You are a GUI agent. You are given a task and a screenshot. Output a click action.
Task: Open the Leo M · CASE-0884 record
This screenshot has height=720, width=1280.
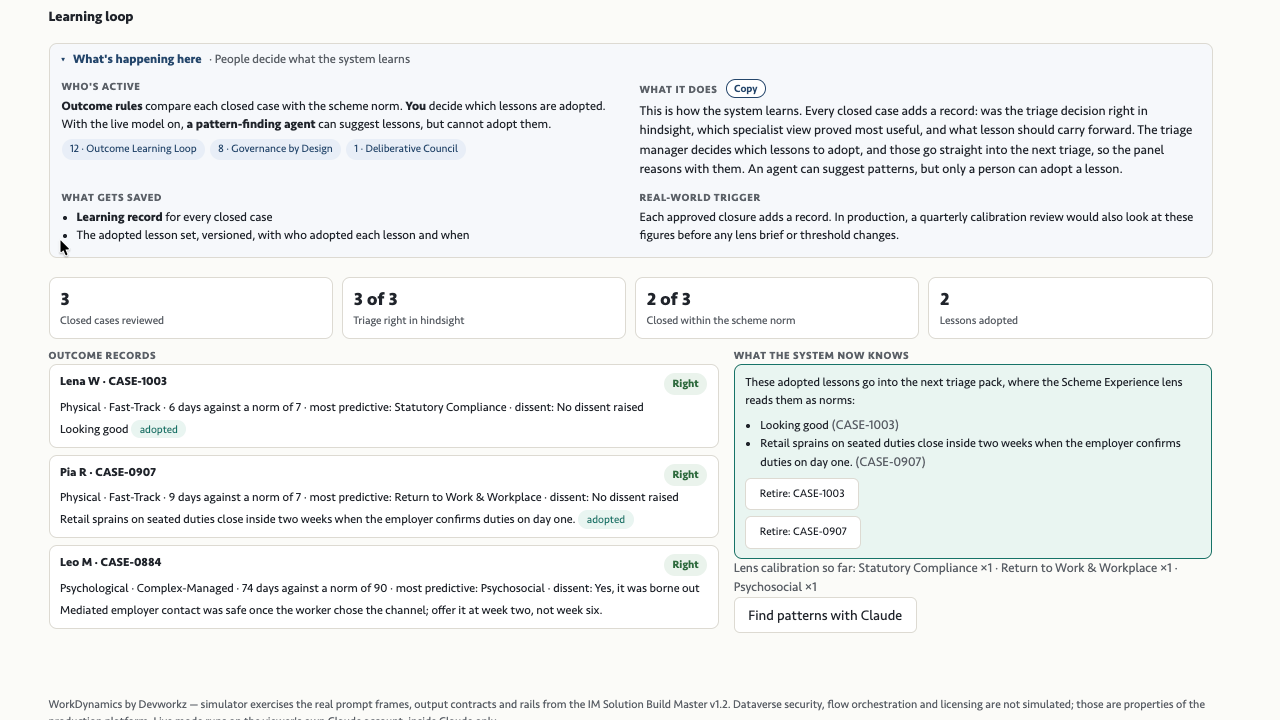click(x=384, y=587)
